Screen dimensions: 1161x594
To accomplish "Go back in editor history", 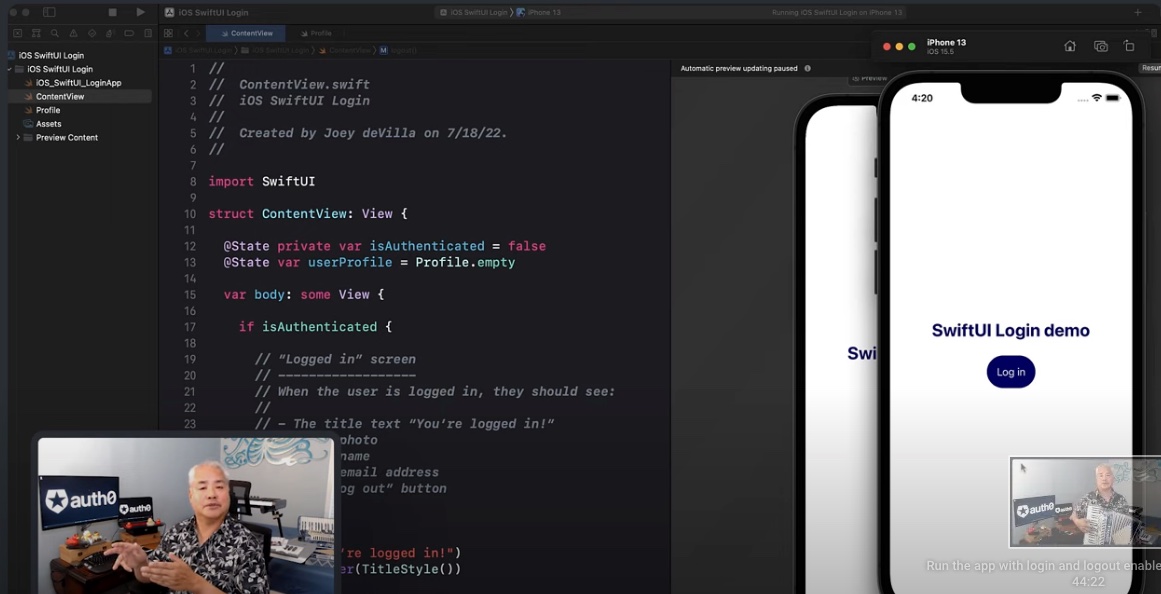I will (186, 33).
